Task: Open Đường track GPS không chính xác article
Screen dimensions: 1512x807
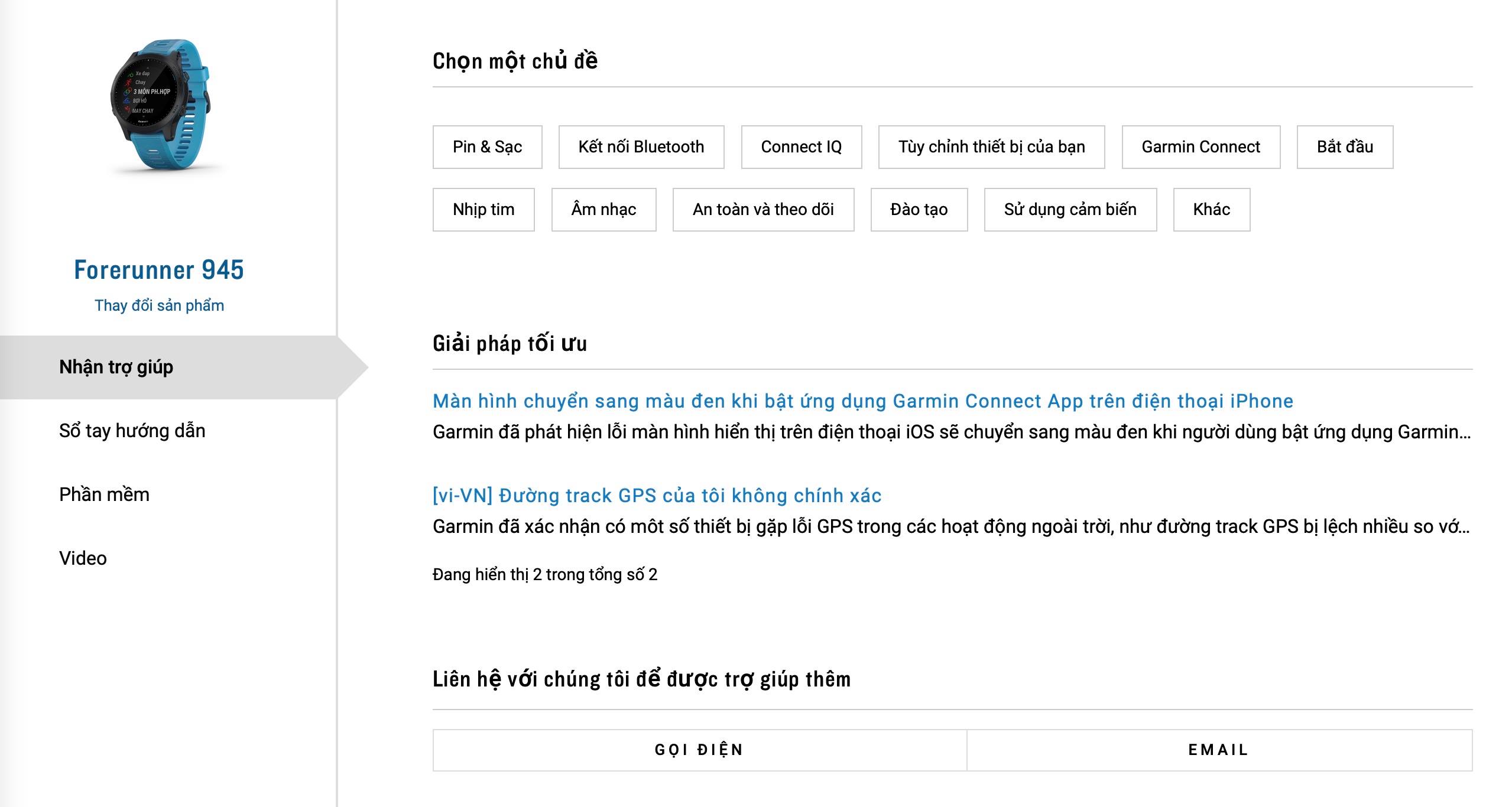Action: [x=657, y=496]
